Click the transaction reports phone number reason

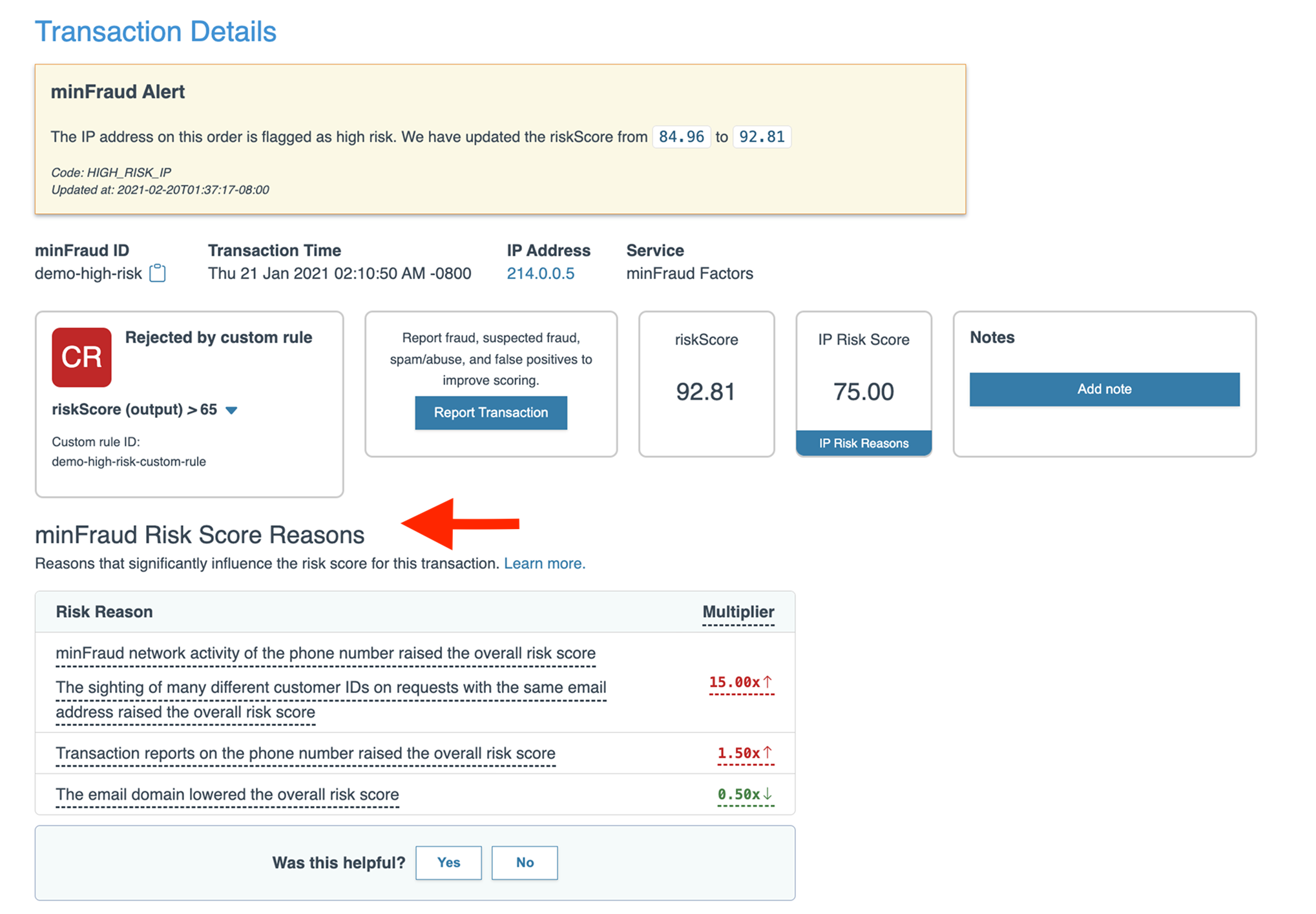[306, 754]
